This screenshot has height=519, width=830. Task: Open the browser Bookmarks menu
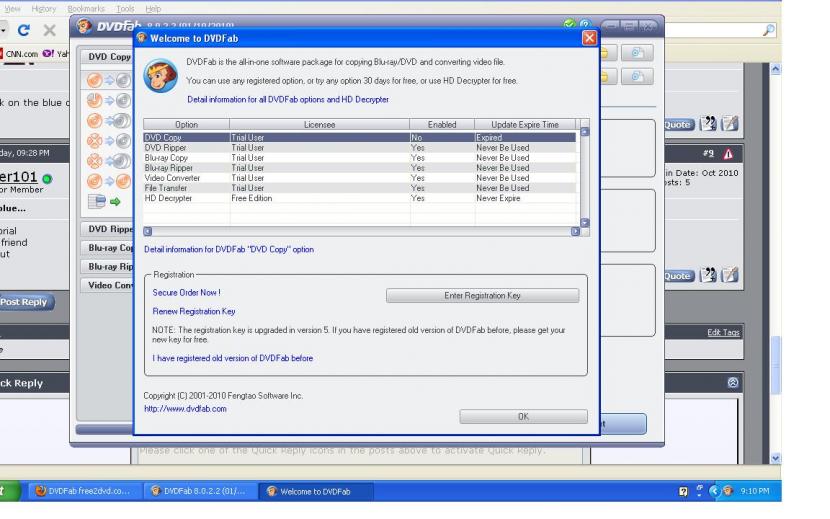[86, 7]
